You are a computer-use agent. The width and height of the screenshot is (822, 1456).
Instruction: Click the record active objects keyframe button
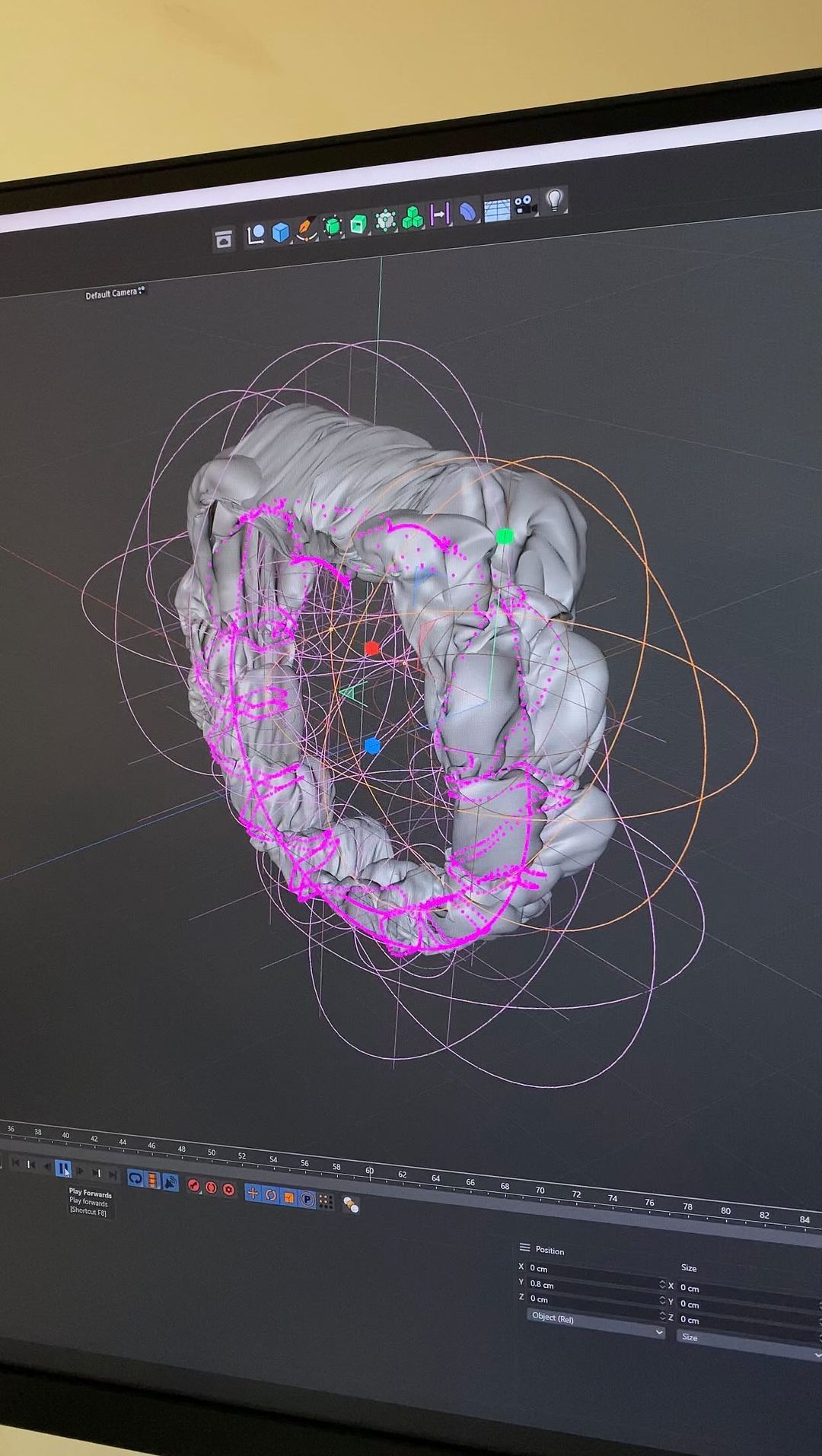(193, 1185)
